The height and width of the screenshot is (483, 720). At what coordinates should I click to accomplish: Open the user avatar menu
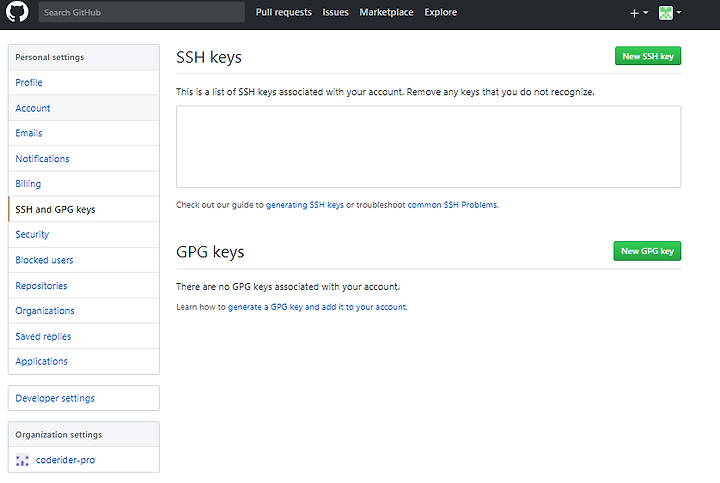click(669, 13)
